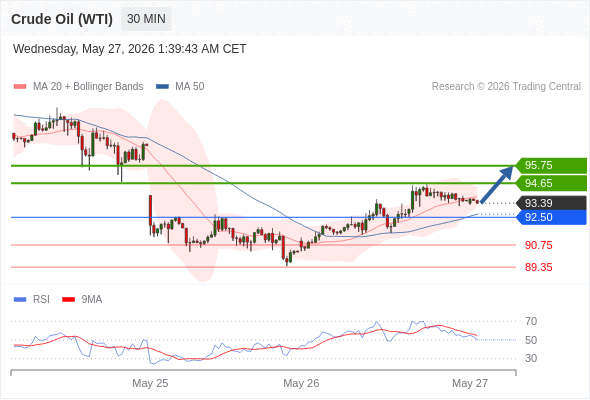Click the 9MA red legend swatch
The width and height of the screenshot is (590, 400).
pyautogui.click(x=68, y=300)
